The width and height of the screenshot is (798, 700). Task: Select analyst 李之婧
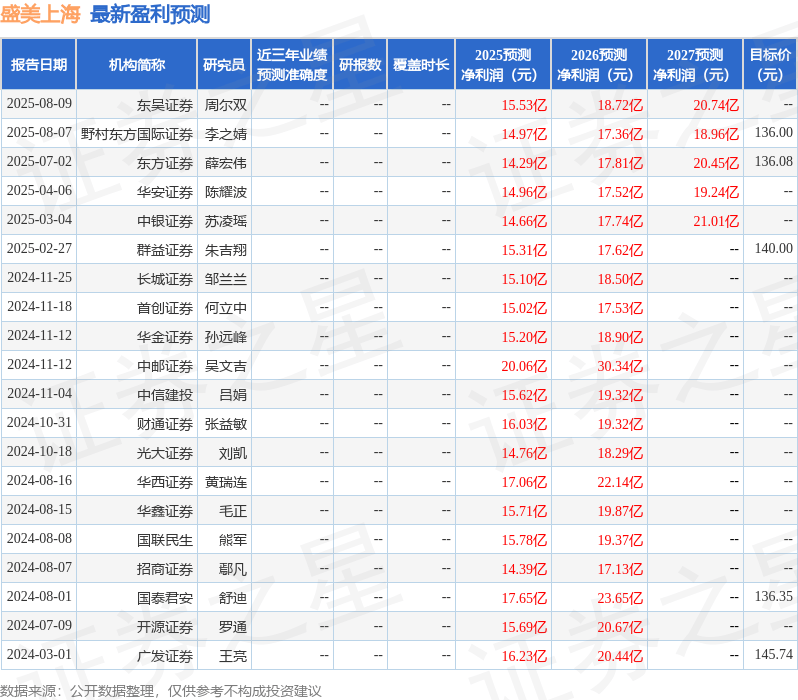225,134
